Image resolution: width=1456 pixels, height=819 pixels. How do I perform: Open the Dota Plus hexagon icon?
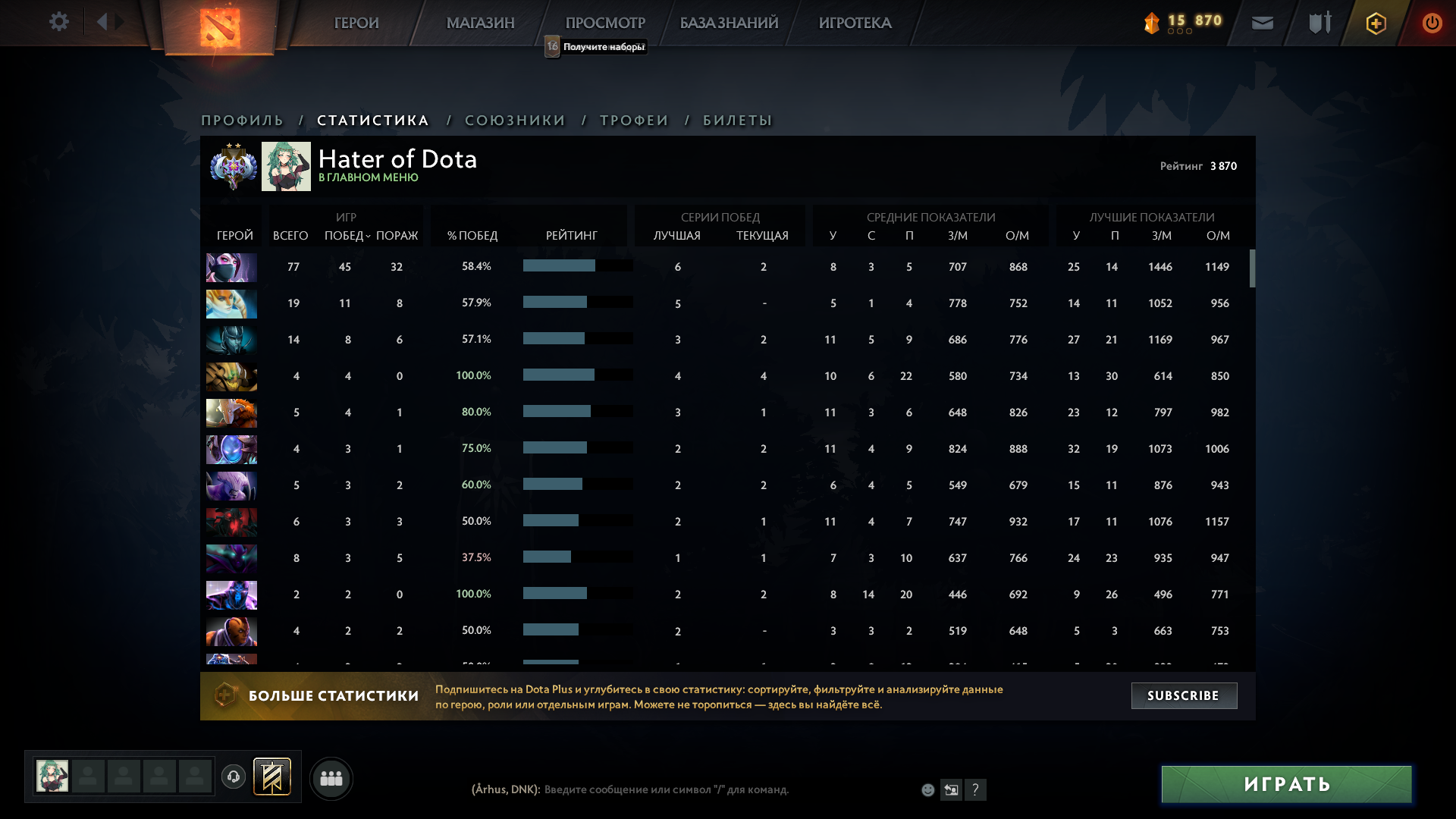[1376, 24]
